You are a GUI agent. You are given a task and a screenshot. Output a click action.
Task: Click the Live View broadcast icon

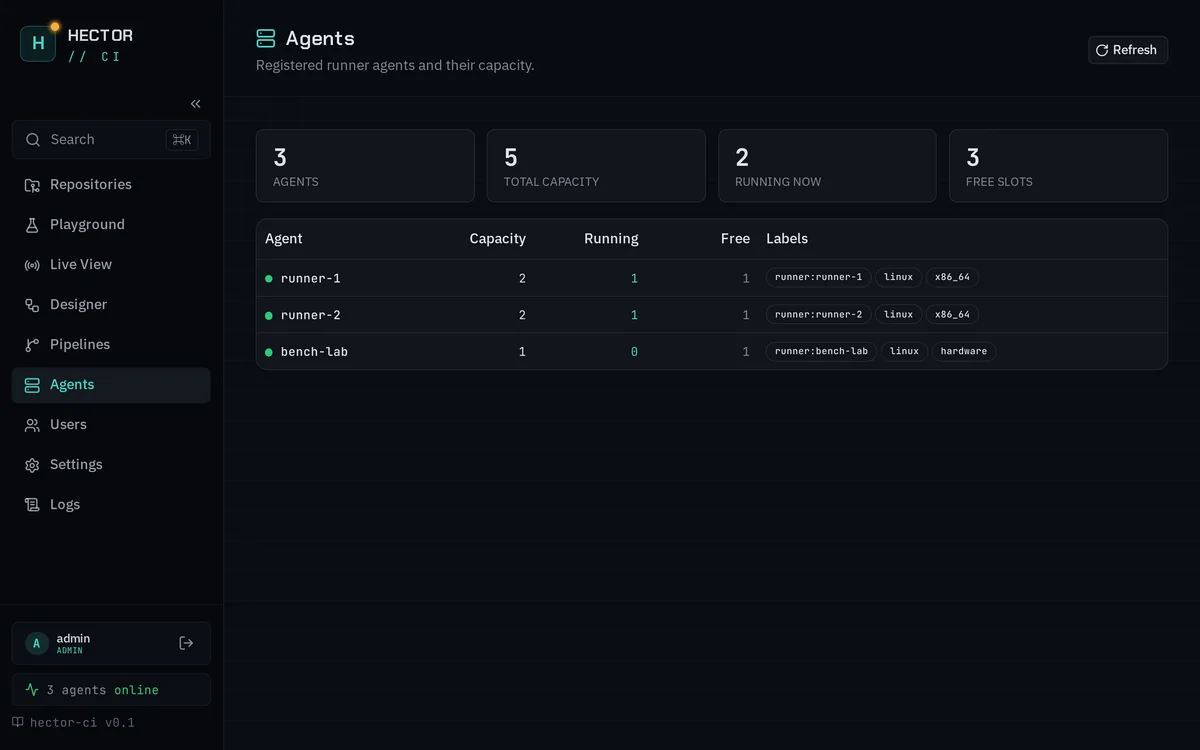tap(32, 265)
